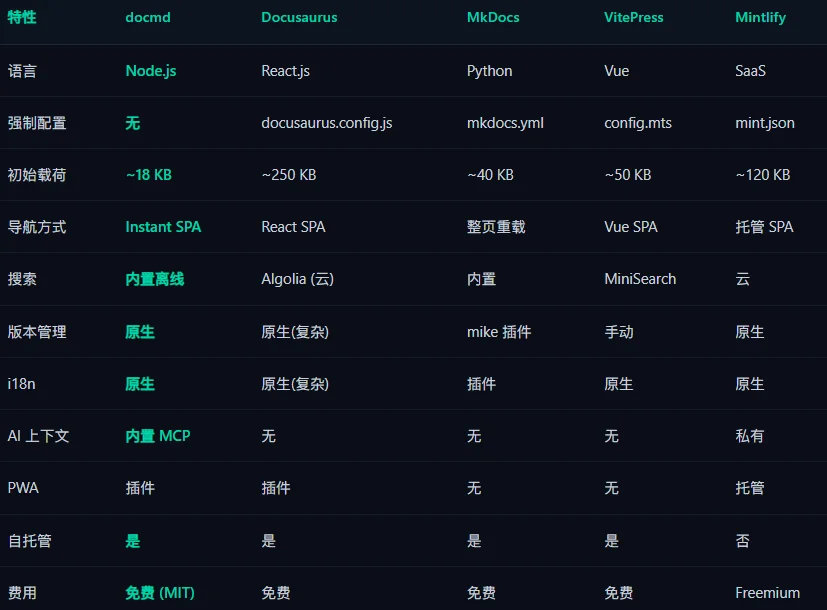Click the 内置离线 cell

pyautogui.click(x=155, y=279)
